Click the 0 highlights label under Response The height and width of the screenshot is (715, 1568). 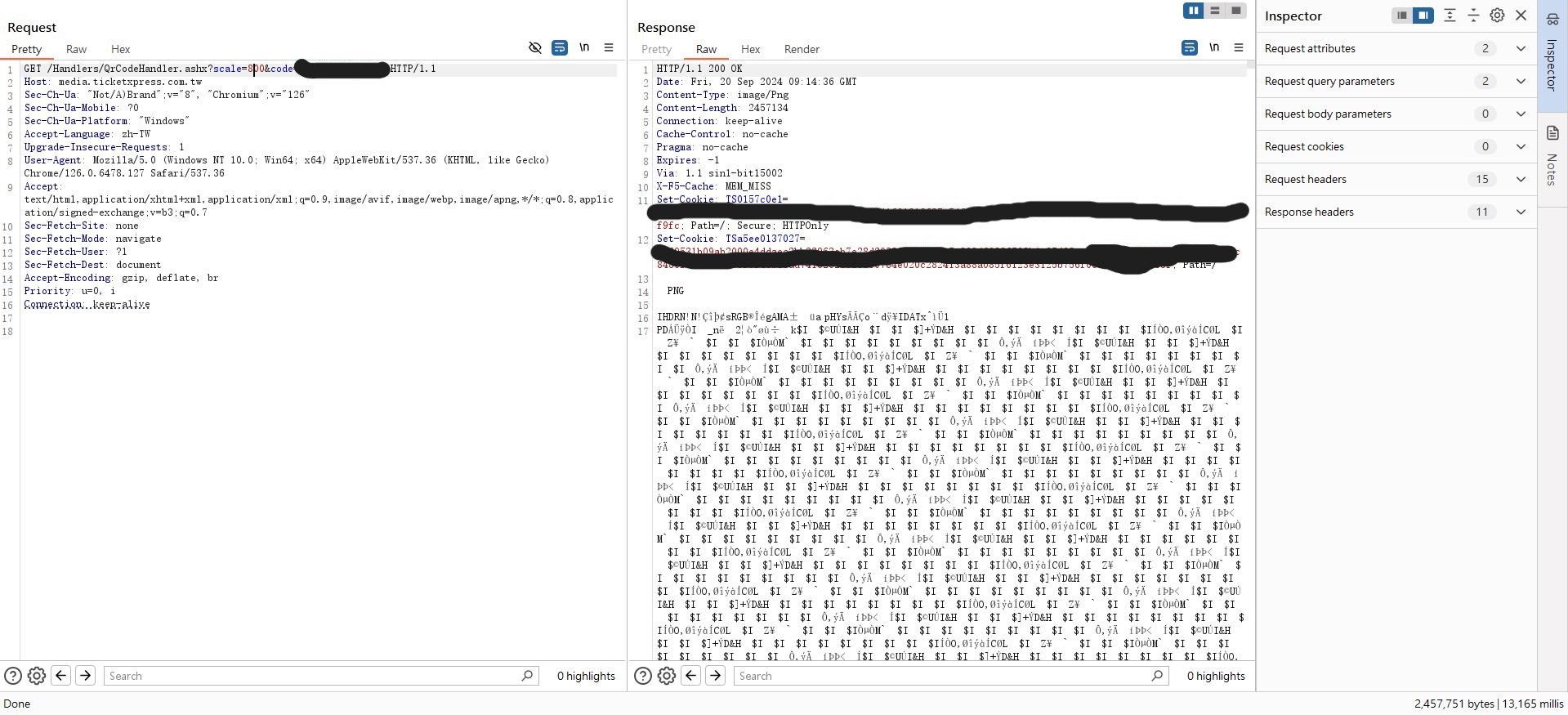1216,676
